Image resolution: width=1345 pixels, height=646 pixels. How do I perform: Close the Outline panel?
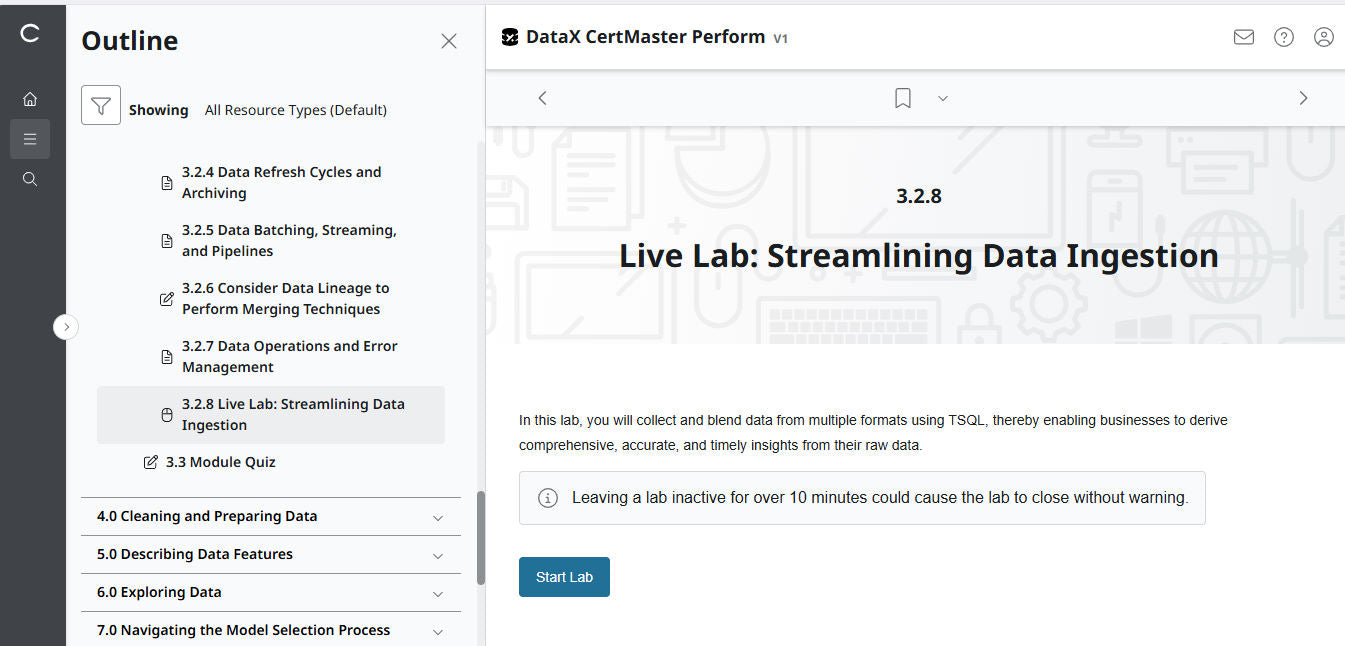click(448, 40)
